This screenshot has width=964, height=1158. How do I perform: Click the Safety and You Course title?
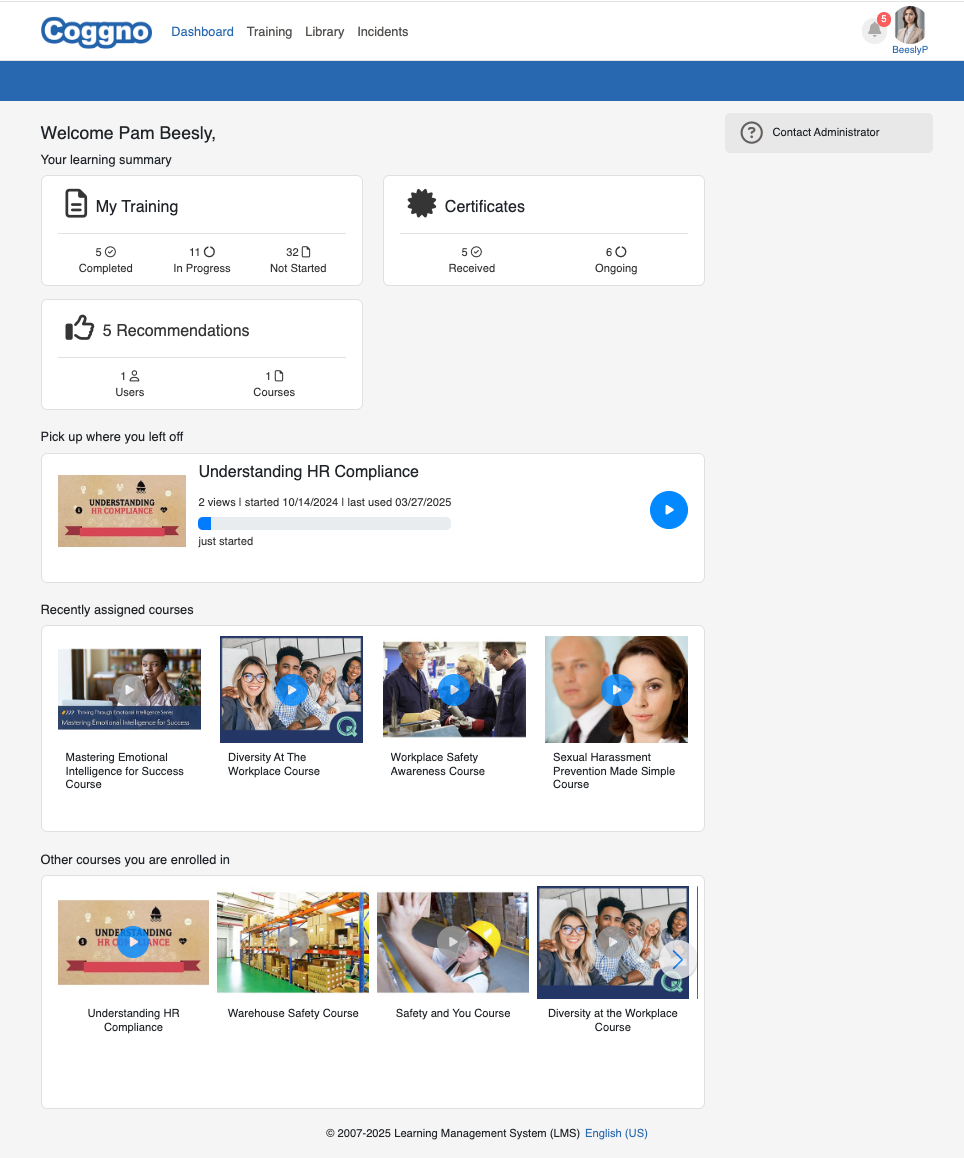(x=453, y=1013)
